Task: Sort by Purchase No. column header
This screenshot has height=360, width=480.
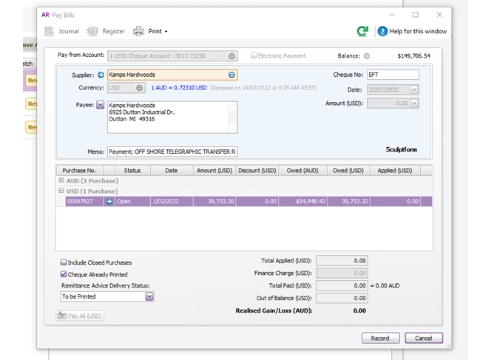Action: [x=79, y=171]
